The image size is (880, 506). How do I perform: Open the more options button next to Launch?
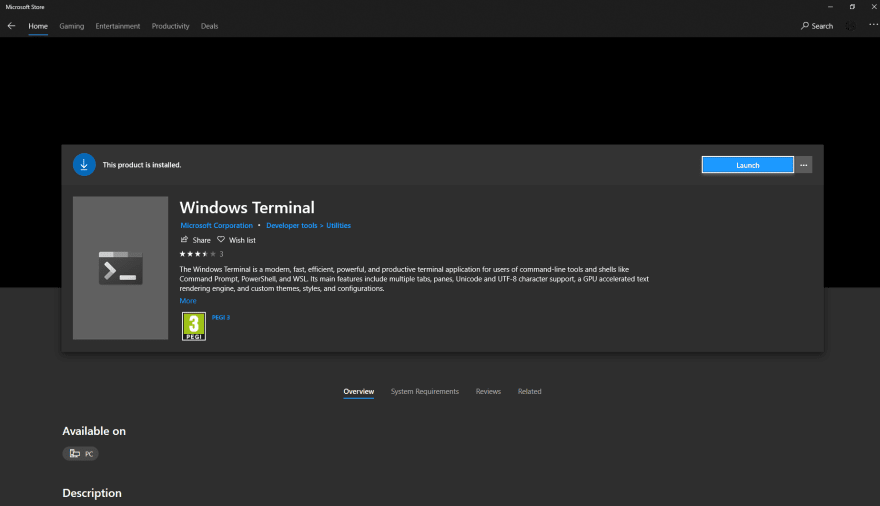point(804,165)
